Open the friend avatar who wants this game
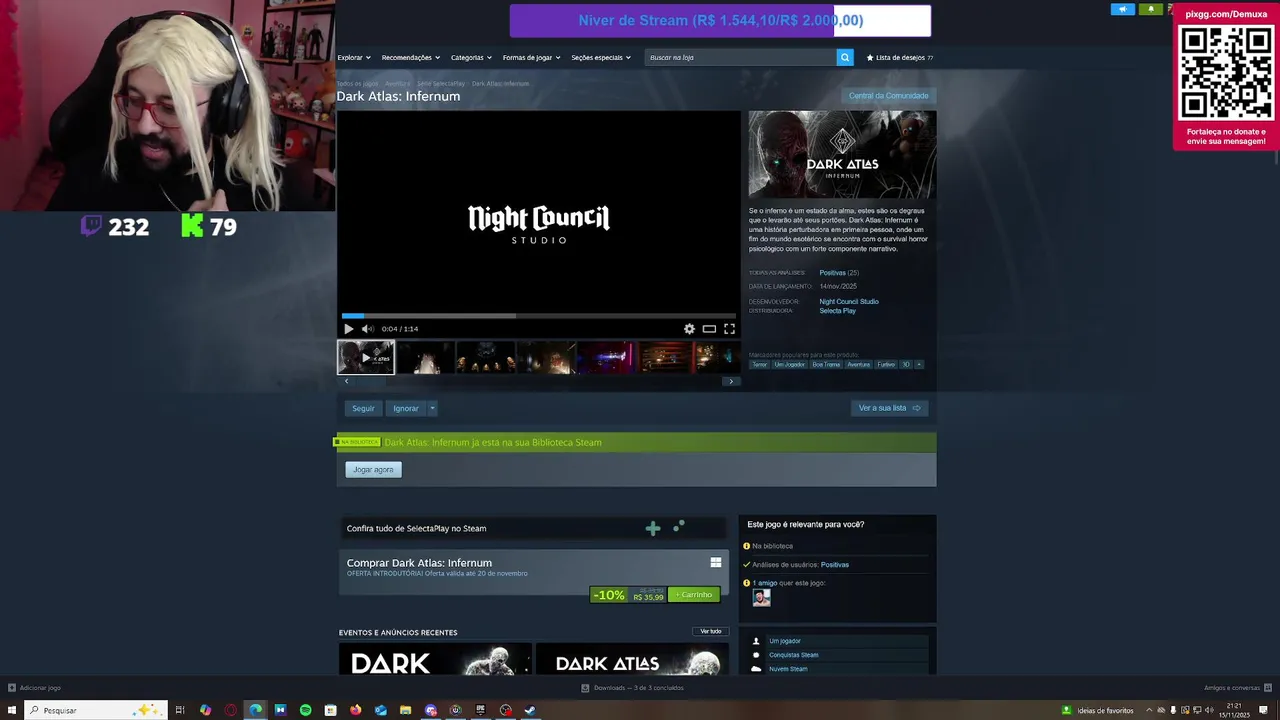 pyautogui.click(x=762, y=598)
